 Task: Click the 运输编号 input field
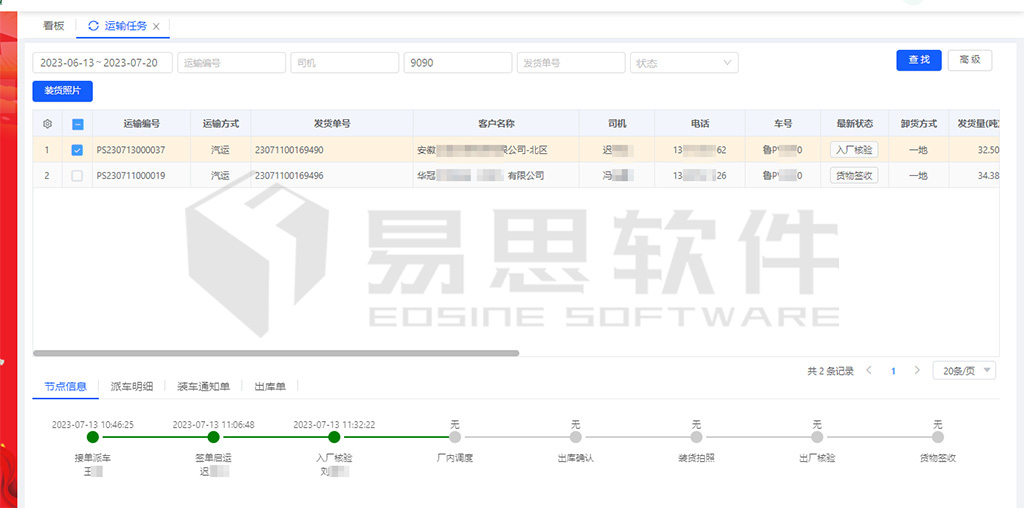coord(231,63)
